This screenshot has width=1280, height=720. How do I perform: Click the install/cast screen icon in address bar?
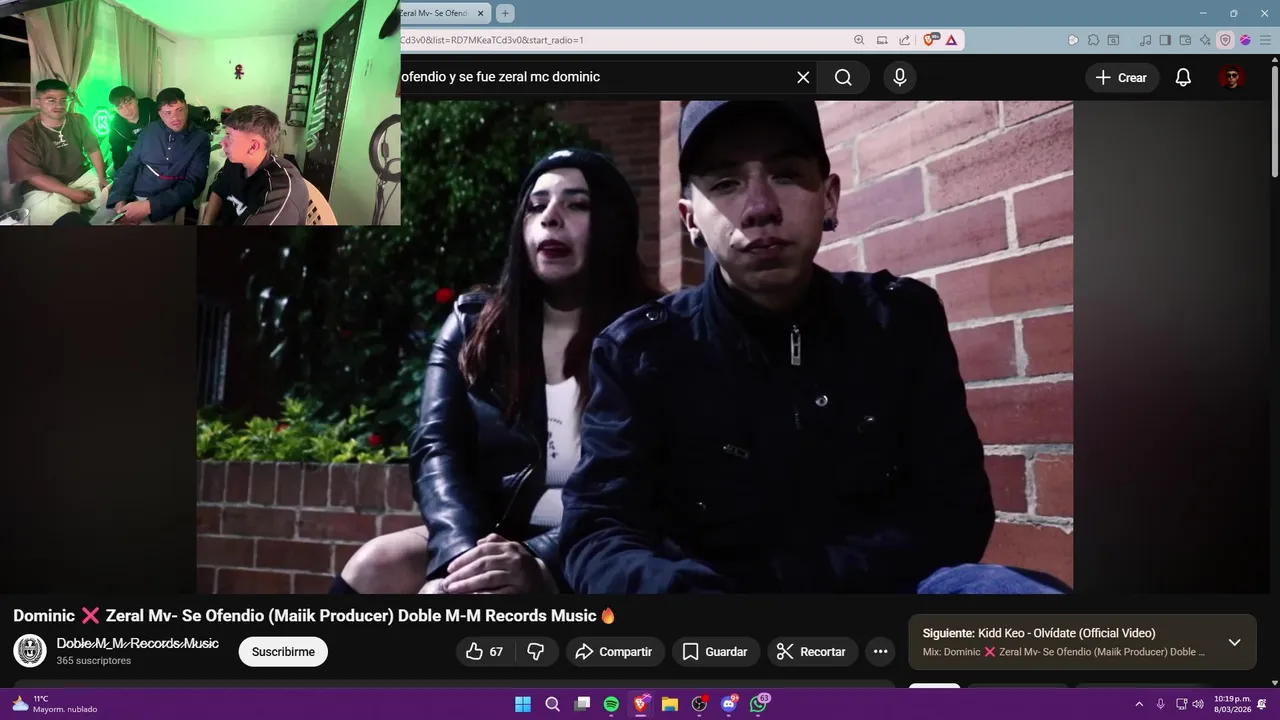click(882, 40)
